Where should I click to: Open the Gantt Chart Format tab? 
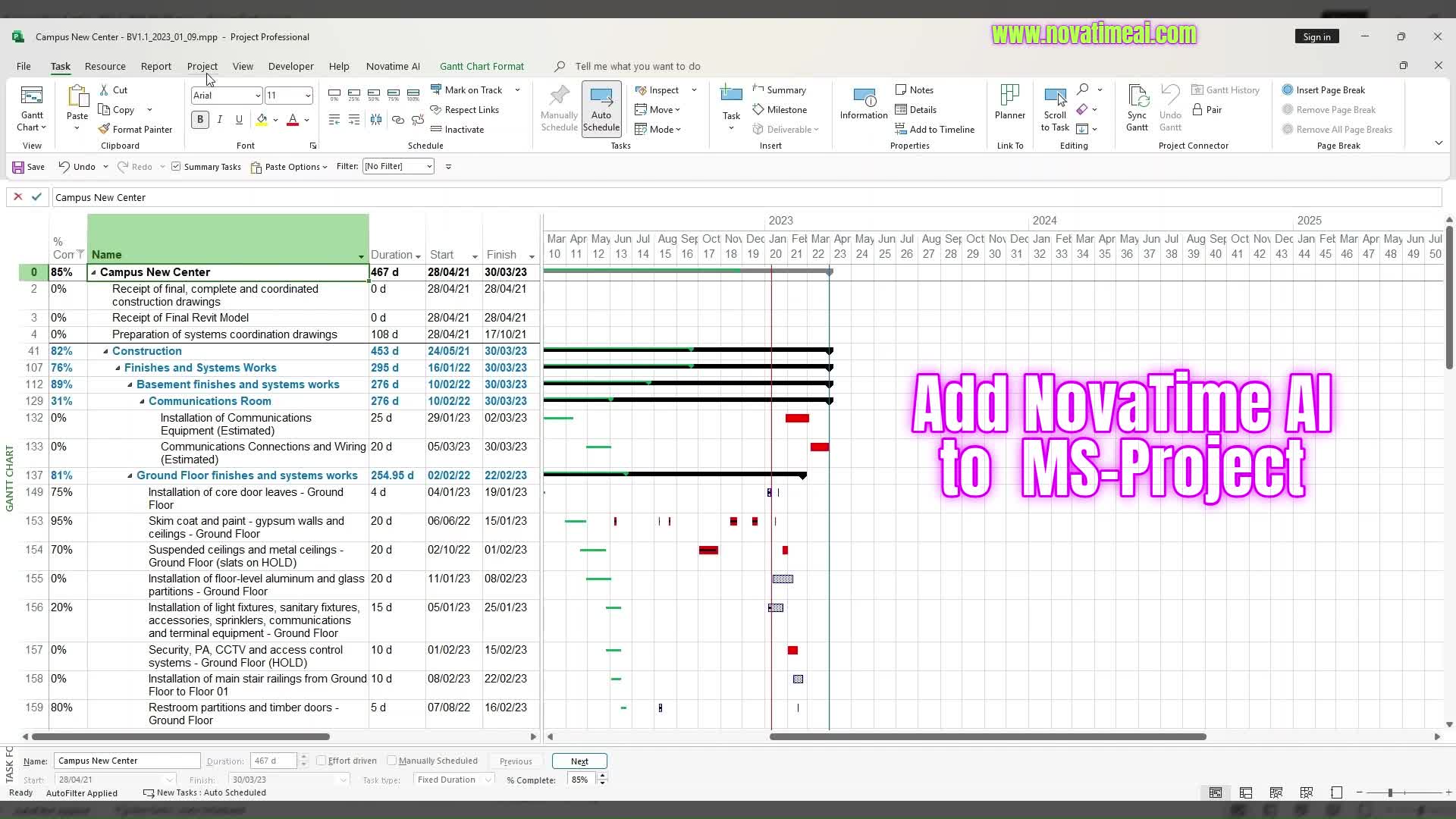(482, 66)
